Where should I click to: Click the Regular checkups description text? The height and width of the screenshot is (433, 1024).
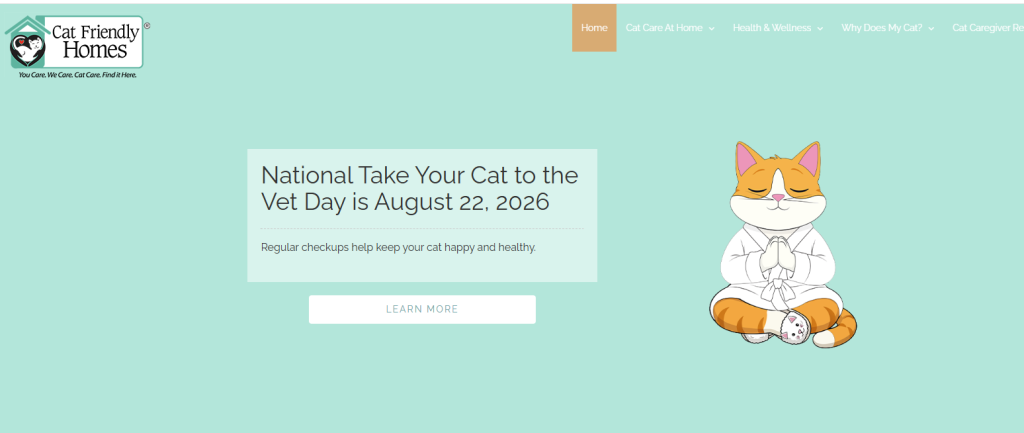(x=398, y=248)
